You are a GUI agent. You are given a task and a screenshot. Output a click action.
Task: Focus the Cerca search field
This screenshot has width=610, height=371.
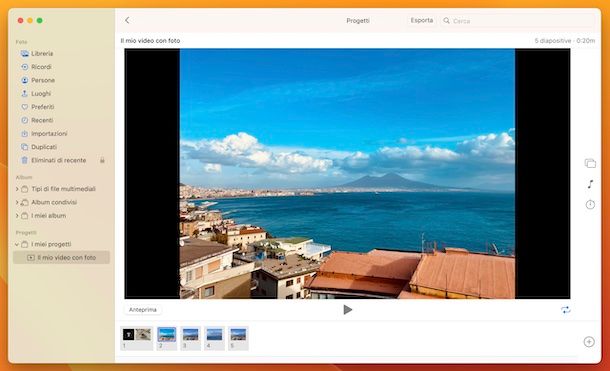point(517,21)
